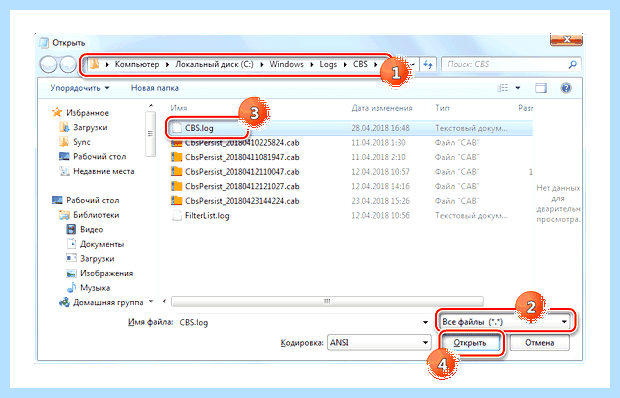Select Библиотеки in the navigation tree
620x398 pixels.
click(x=89, y=215)
